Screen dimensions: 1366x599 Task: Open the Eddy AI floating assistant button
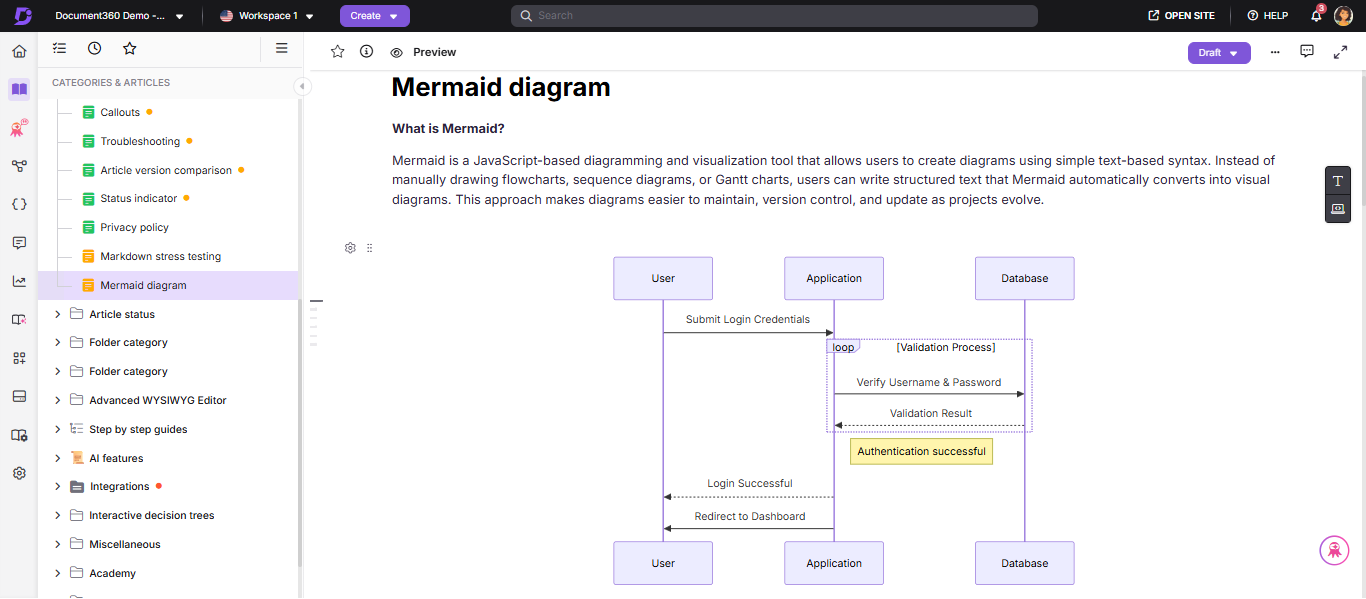point(1334,550)
